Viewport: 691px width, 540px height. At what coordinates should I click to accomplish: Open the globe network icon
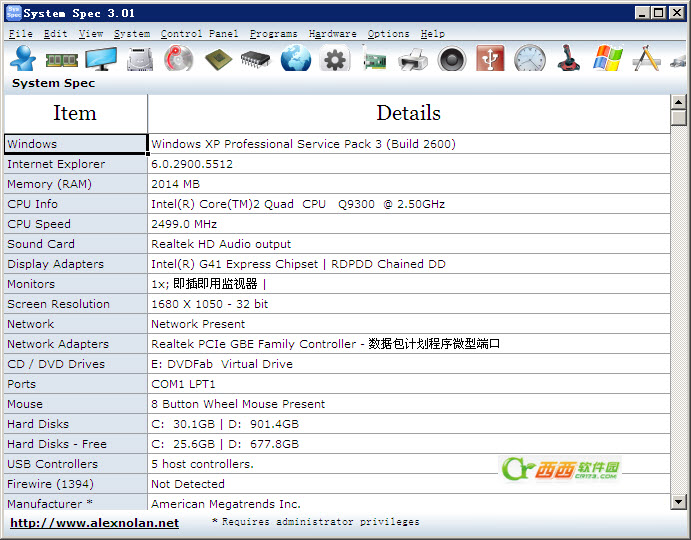pos(296,58)
